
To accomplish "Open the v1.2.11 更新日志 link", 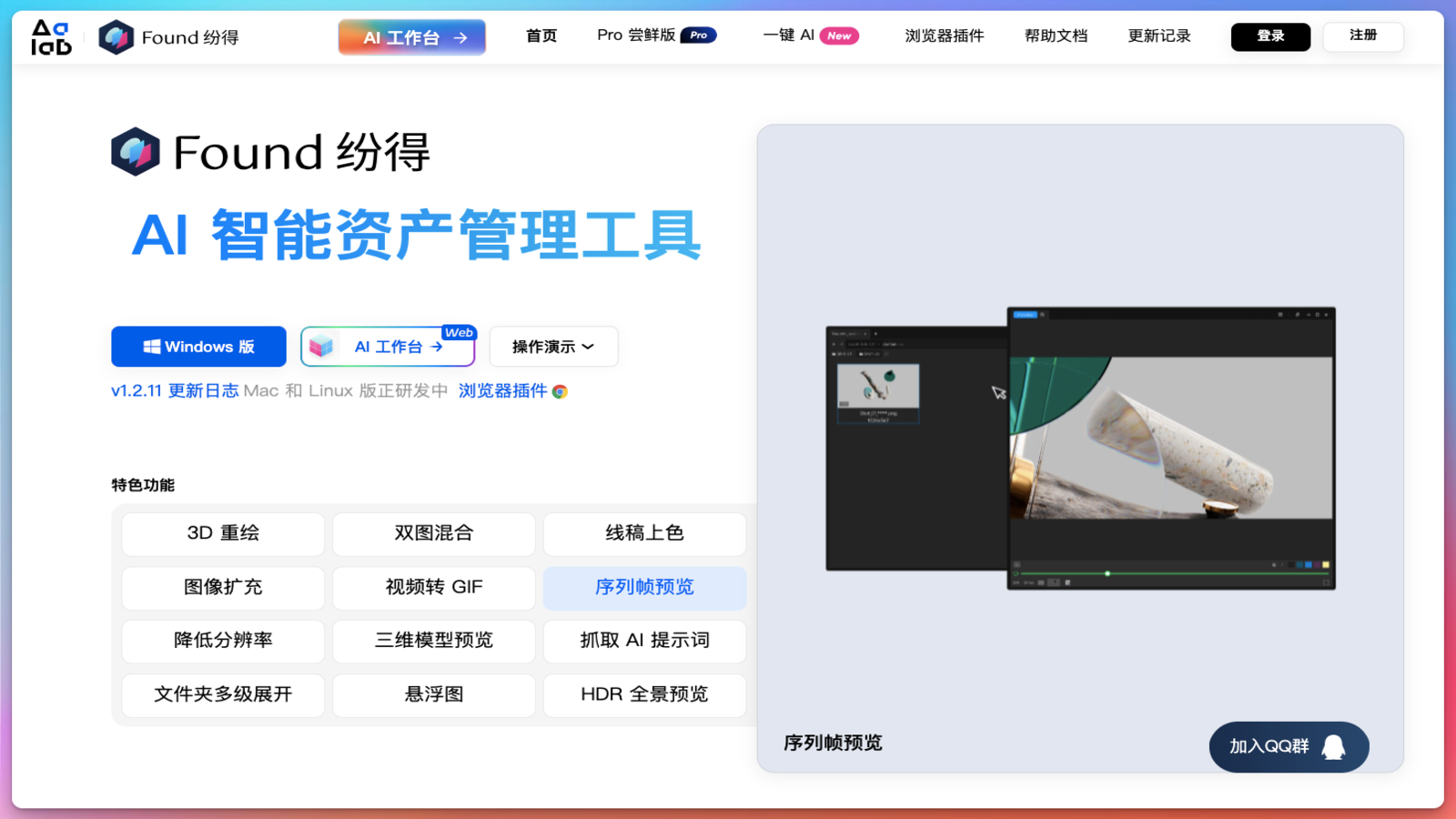I will (x=173, y=390).
